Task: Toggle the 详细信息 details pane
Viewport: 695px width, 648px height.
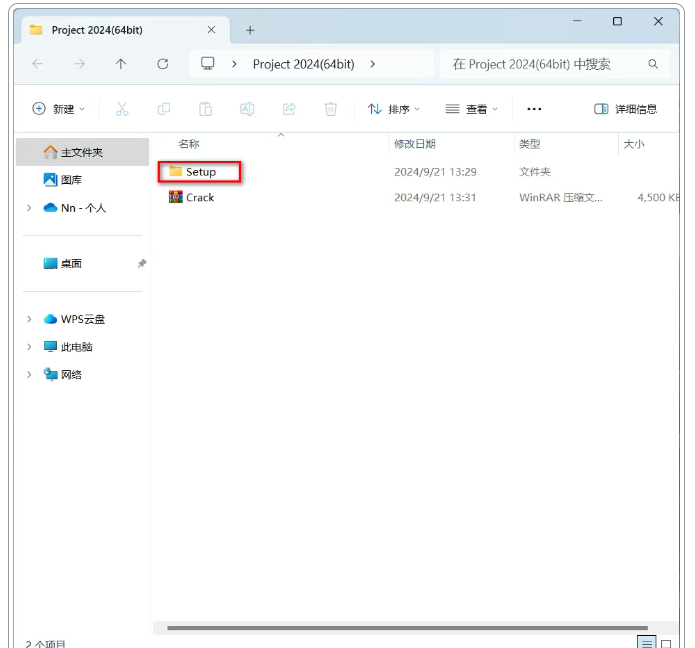Action: [x=625, y=109]
